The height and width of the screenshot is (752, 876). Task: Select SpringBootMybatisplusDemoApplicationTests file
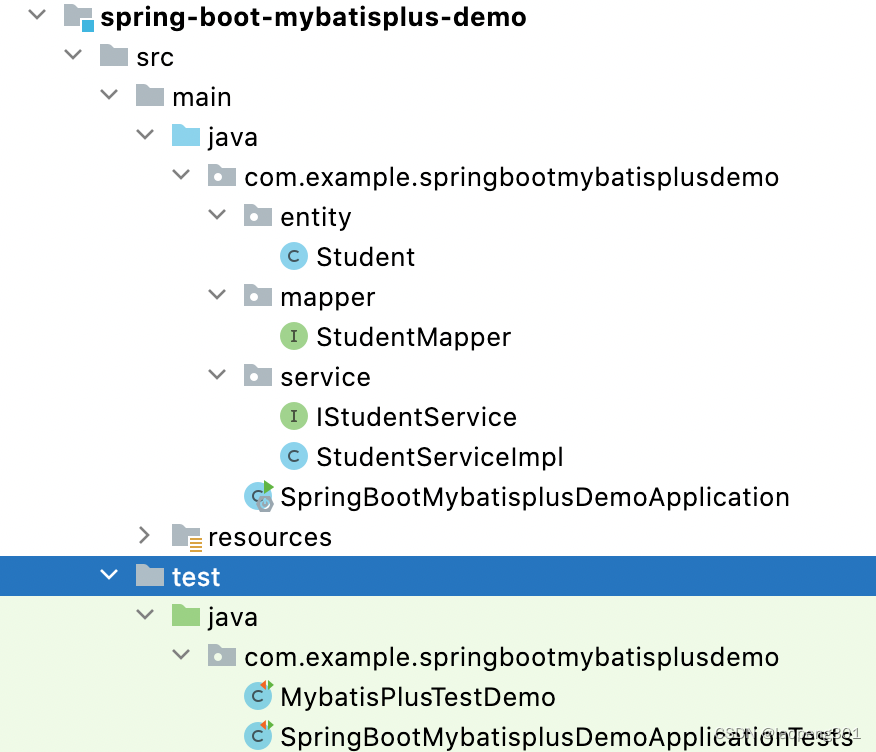pyautogui.click(x=560, y=736)
